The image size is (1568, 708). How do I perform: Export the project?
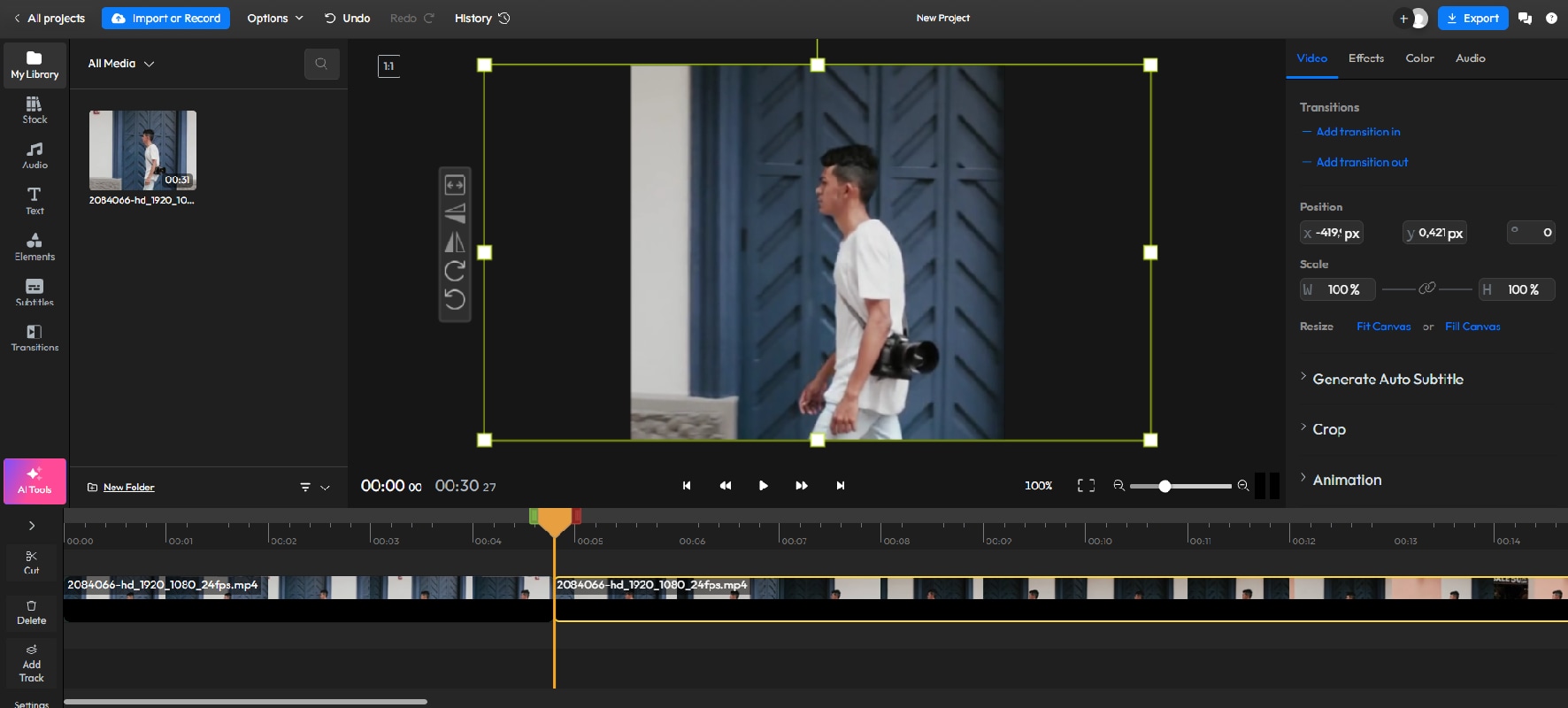pos(1472,18)
